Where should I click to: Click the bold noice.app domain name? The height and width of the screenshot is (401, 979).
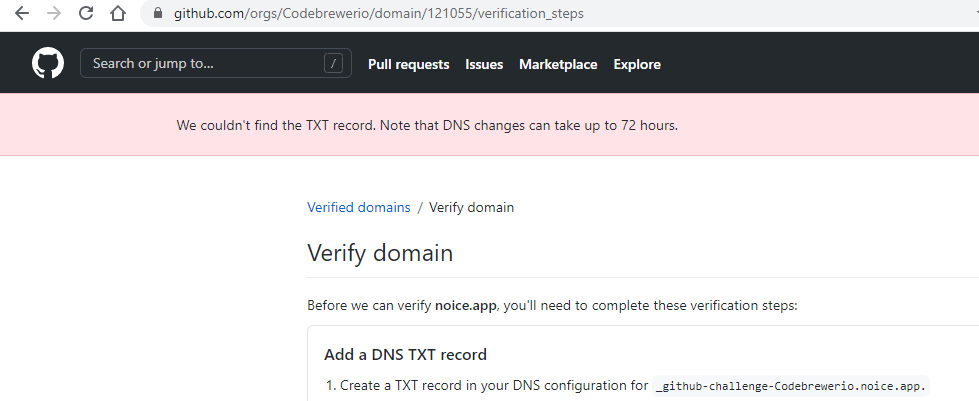click(466, 305)
